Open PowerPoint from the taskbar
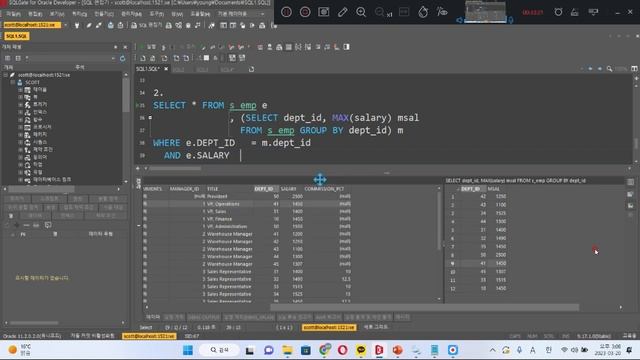Screen dimensions: 640x360 pos(398,350)
